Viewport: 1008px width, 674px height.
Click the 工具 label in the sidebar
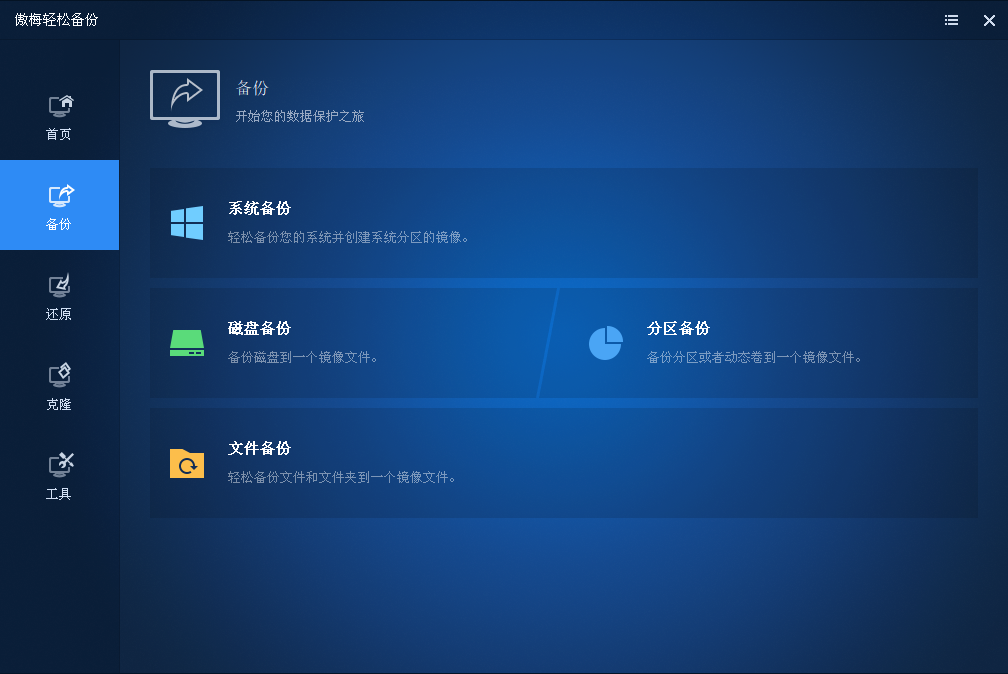(59, 494)
